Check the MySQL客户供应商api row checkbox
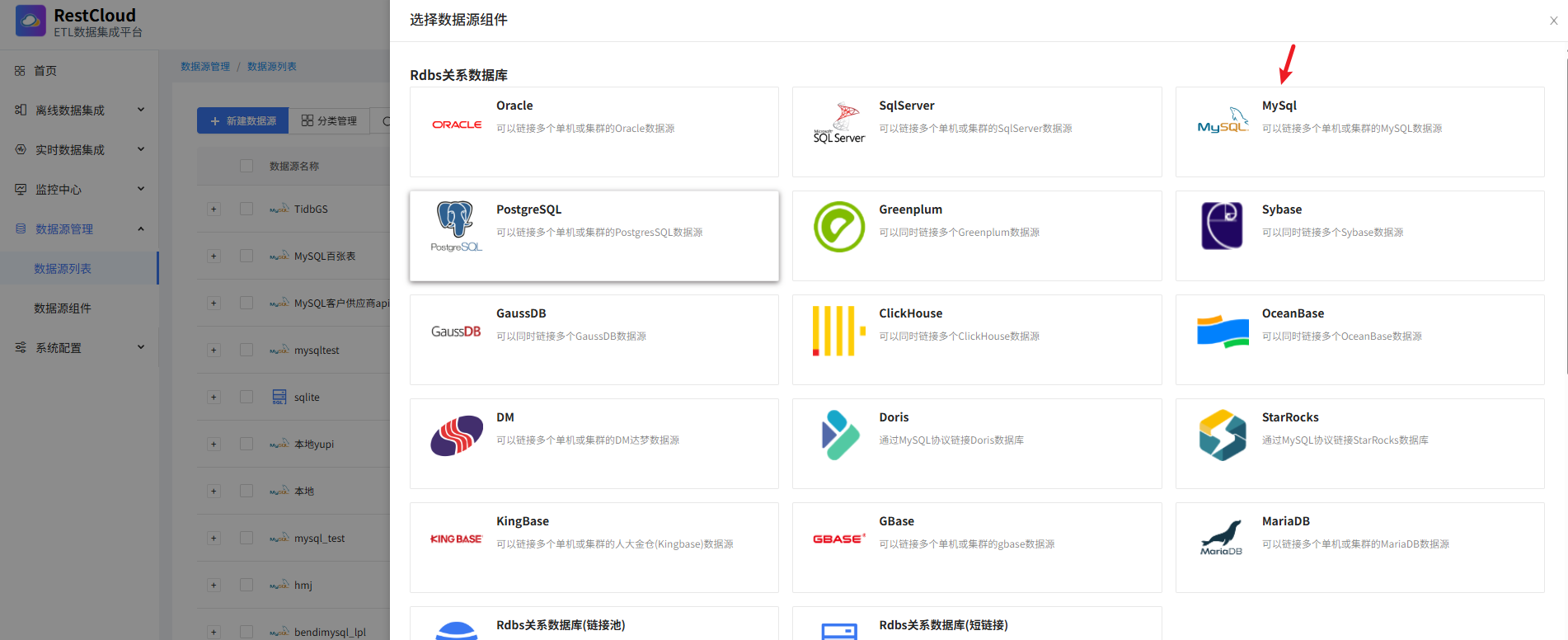 click(246, 303)
